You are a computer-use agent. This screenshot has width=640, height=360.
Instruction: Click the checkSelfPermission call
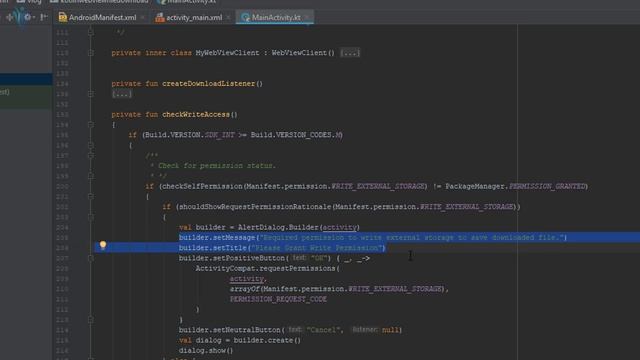pos(201,186)
